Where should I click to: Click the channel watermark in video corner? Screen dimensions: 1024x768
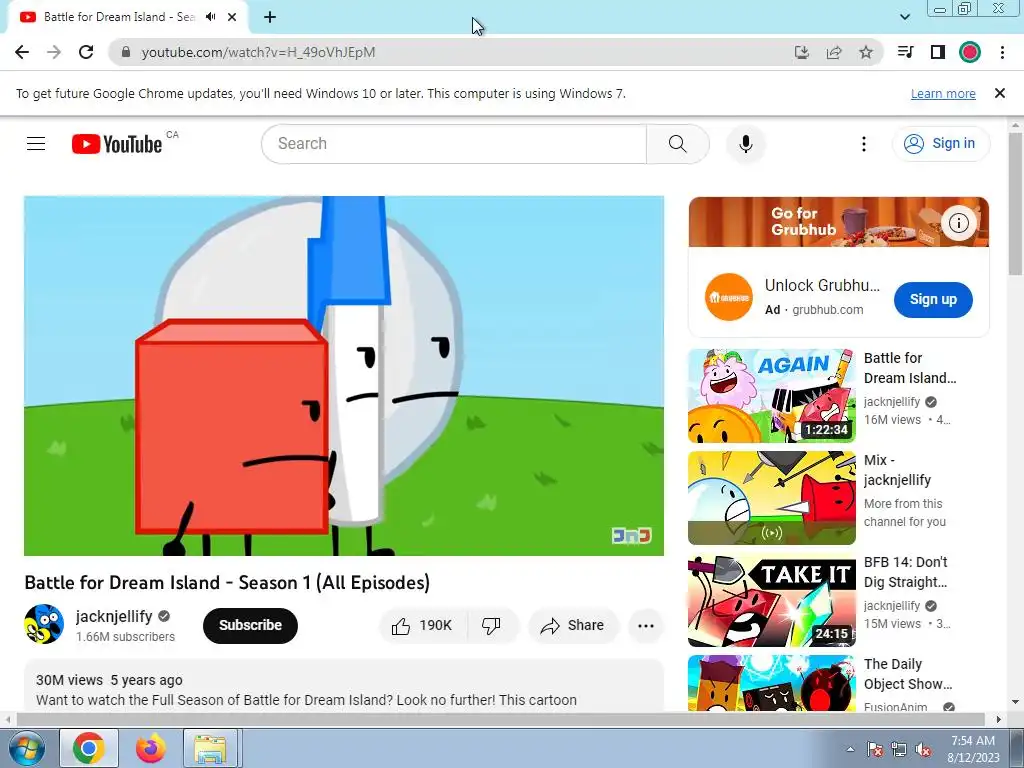[x=632, y=536]
